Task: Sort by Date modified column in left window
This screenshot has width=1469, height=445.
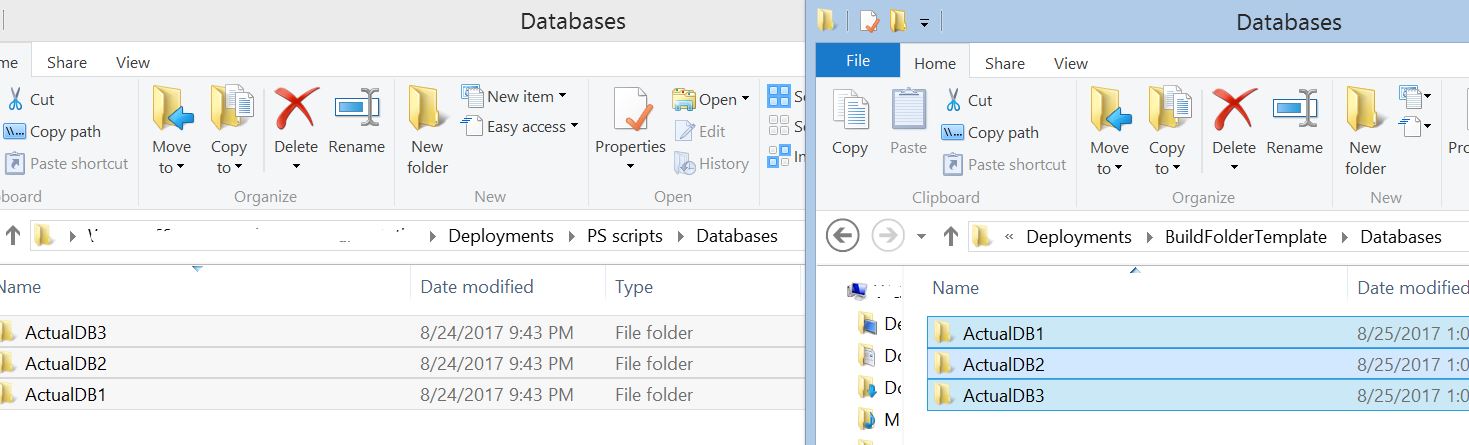Action: coord(477,287)
